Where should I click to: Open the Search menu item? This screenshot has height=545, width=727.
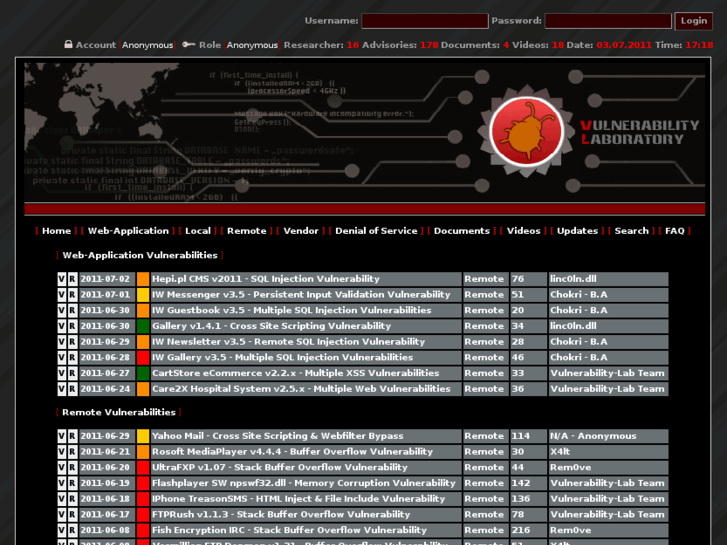click(631, 231)
